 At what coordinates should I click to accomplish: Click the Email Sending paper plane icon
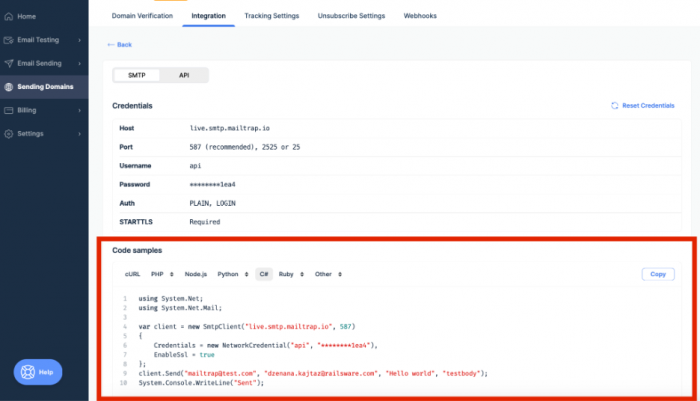click(x=8, y=63)
